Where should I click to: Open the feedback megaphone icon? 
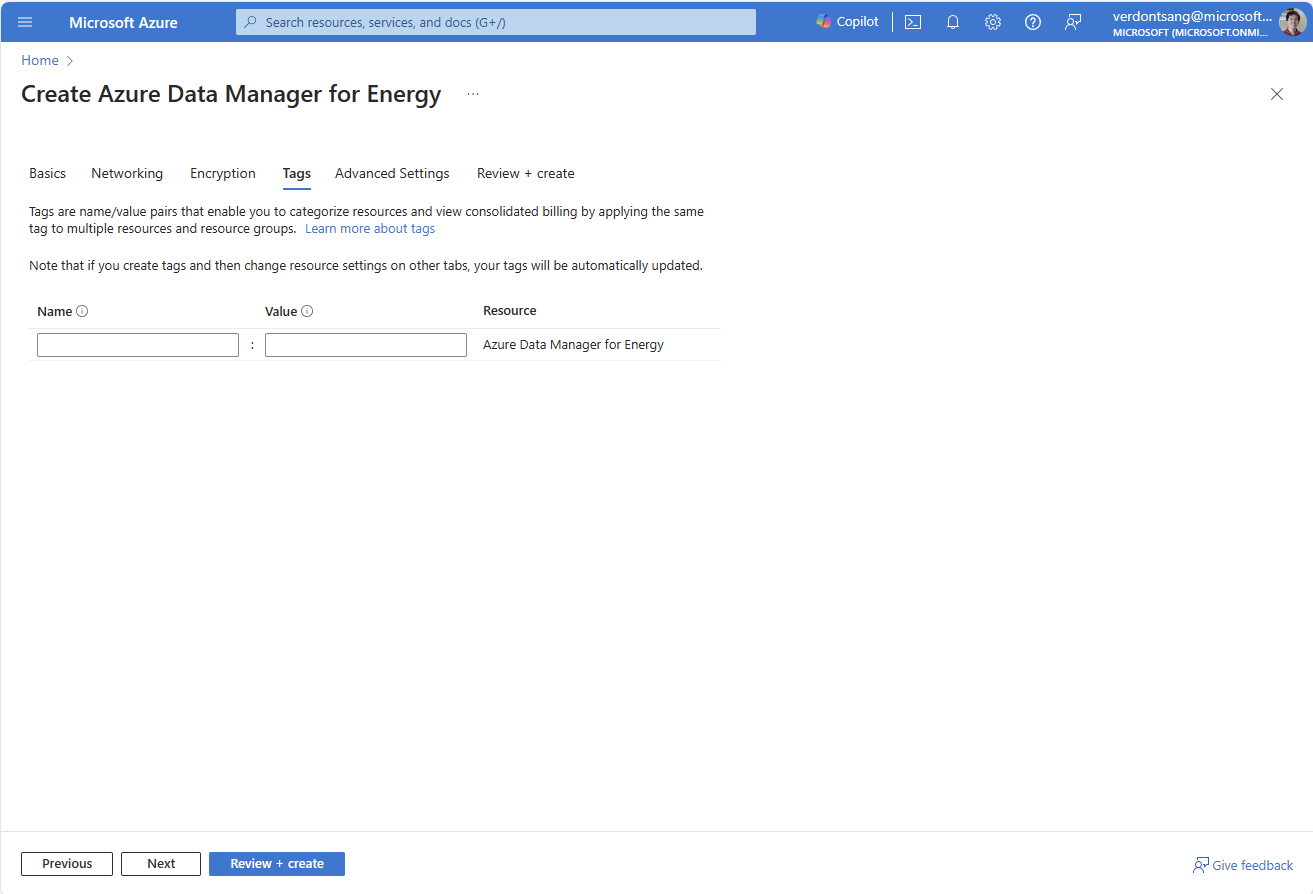point(1073,21)
